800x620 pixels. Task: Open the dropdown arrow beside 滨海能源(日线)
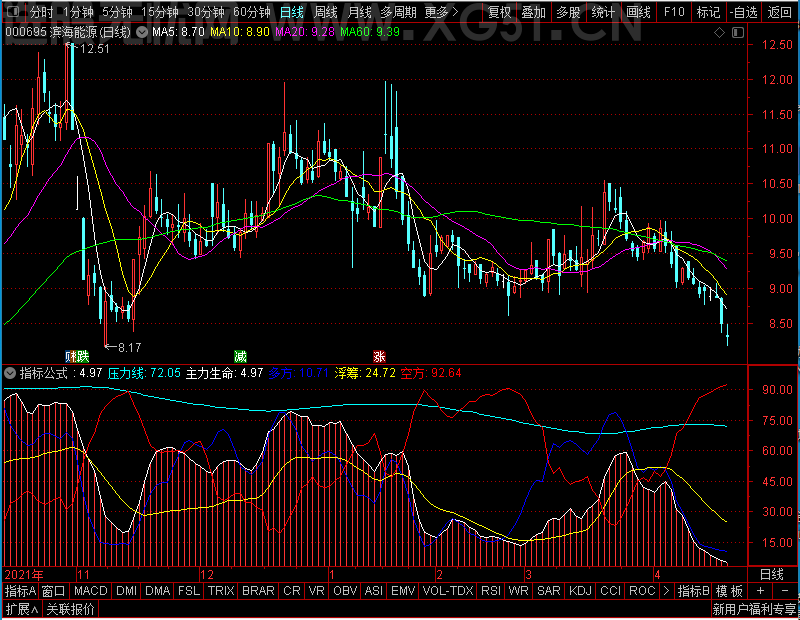pyautogui.click(x=142, y=33)
